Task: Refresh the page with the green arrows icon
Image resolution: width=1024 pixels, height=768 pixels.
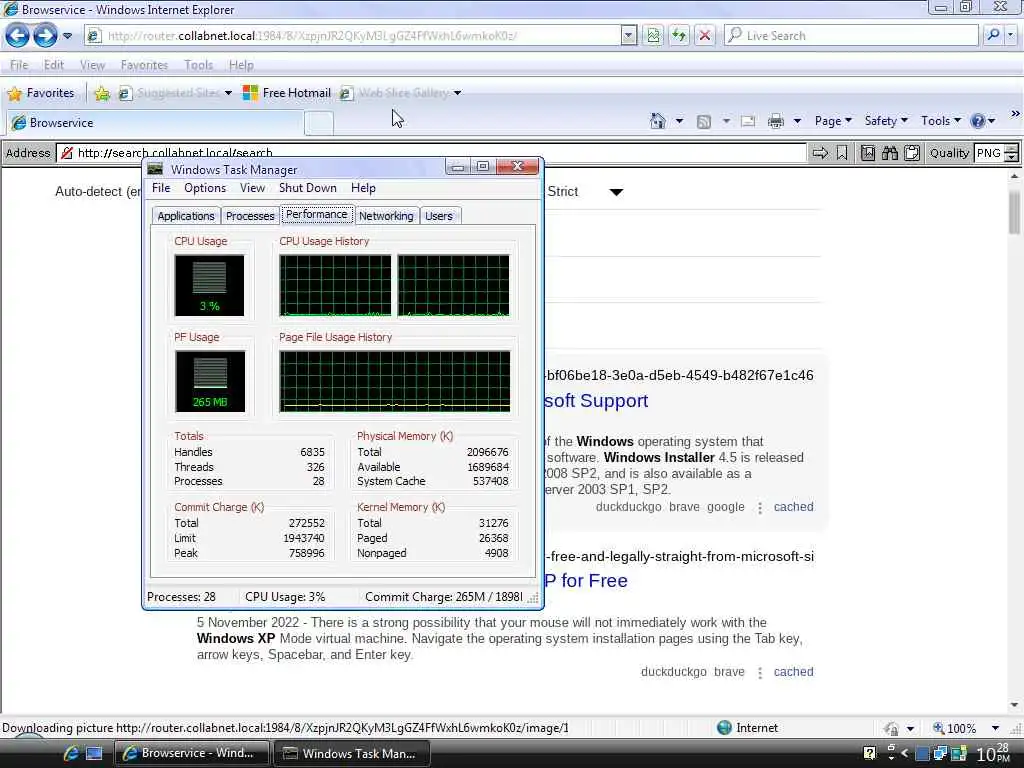Action: click(679, 35)
